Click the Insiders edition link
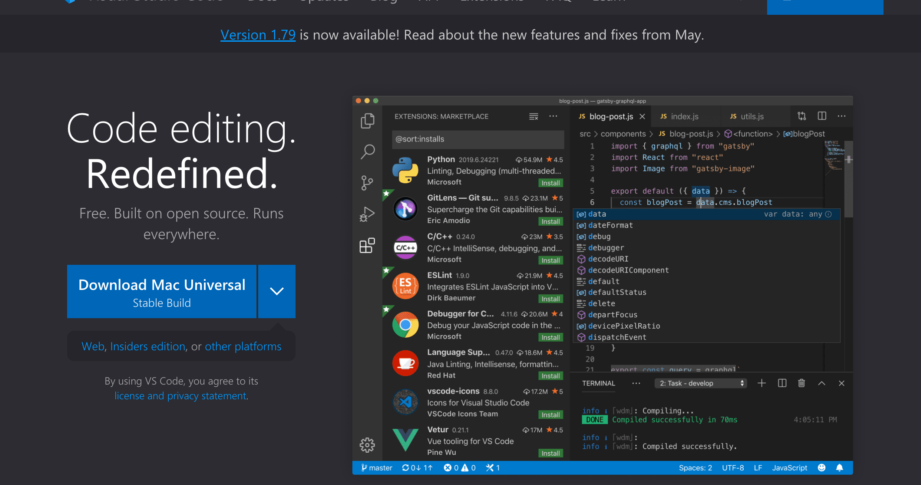The image size is (921, 485). [147, 347]
